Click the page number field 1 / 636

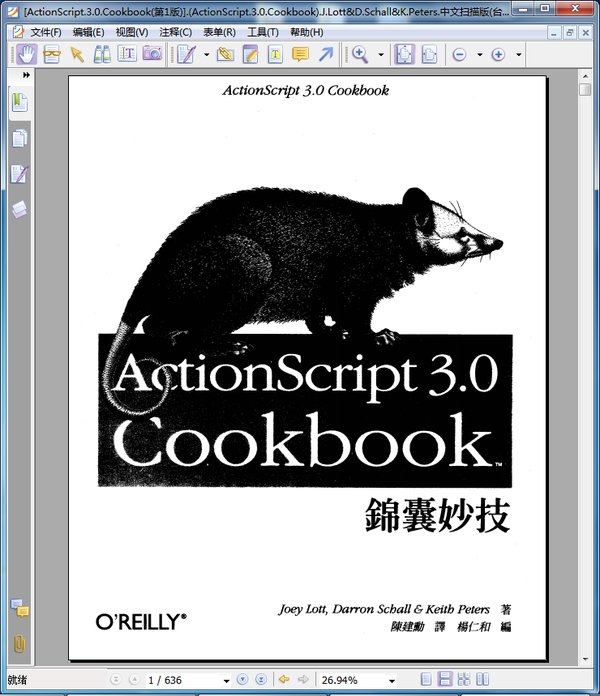pyautogui.click(x=184, y=680)
